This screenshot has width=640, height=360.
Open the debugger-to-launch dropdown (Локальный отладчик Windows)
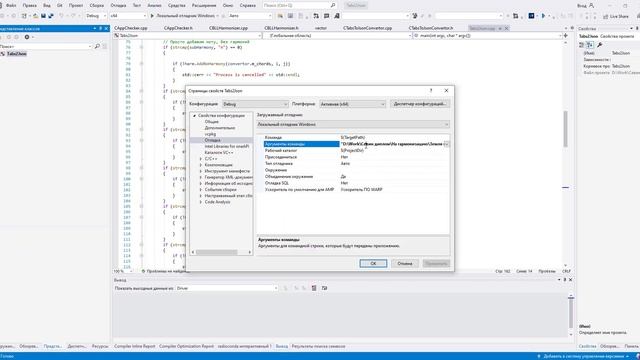[x=353, y=124]
